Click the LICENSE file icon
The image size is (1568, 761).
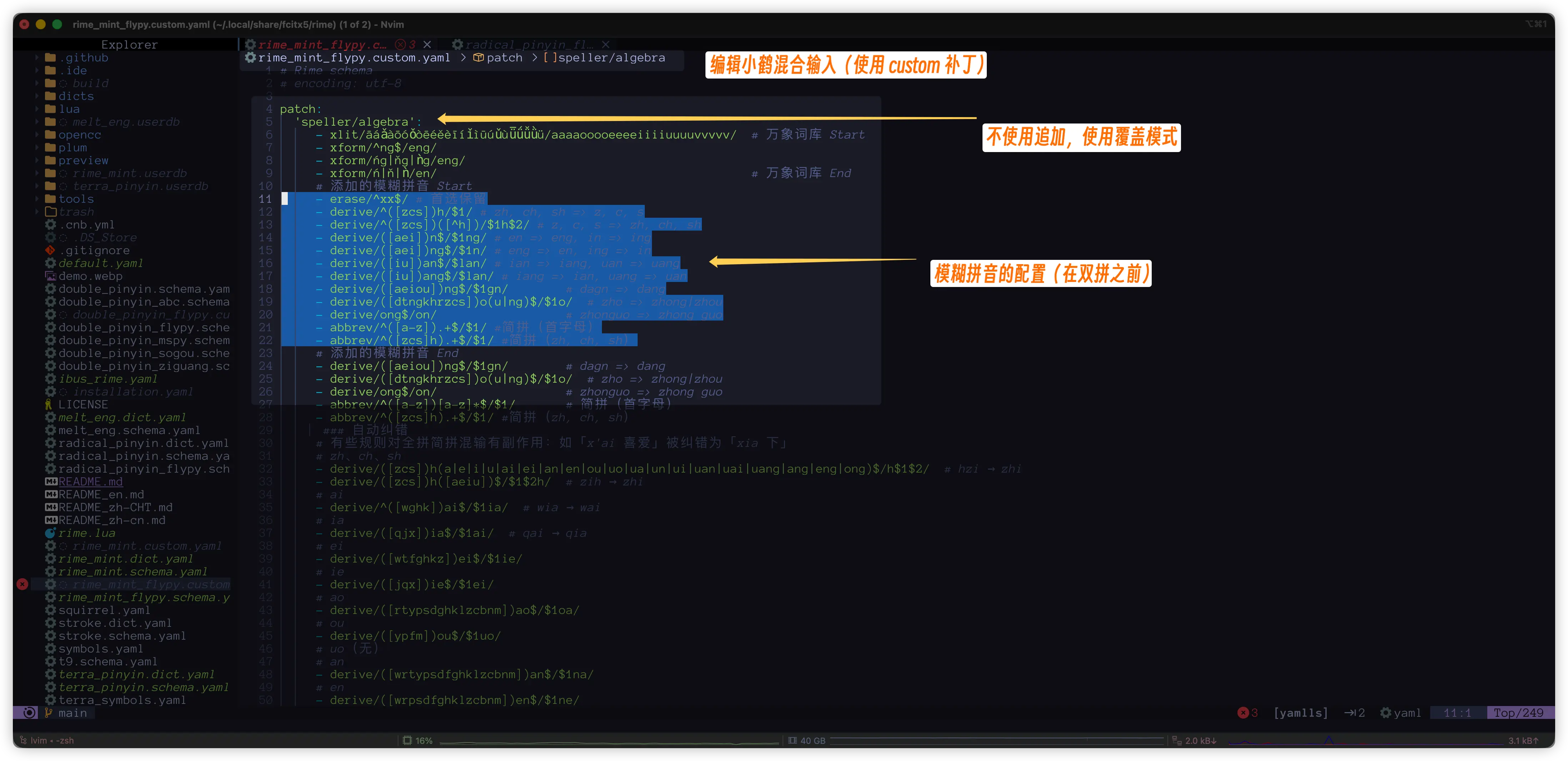click(x=49, y=404)
